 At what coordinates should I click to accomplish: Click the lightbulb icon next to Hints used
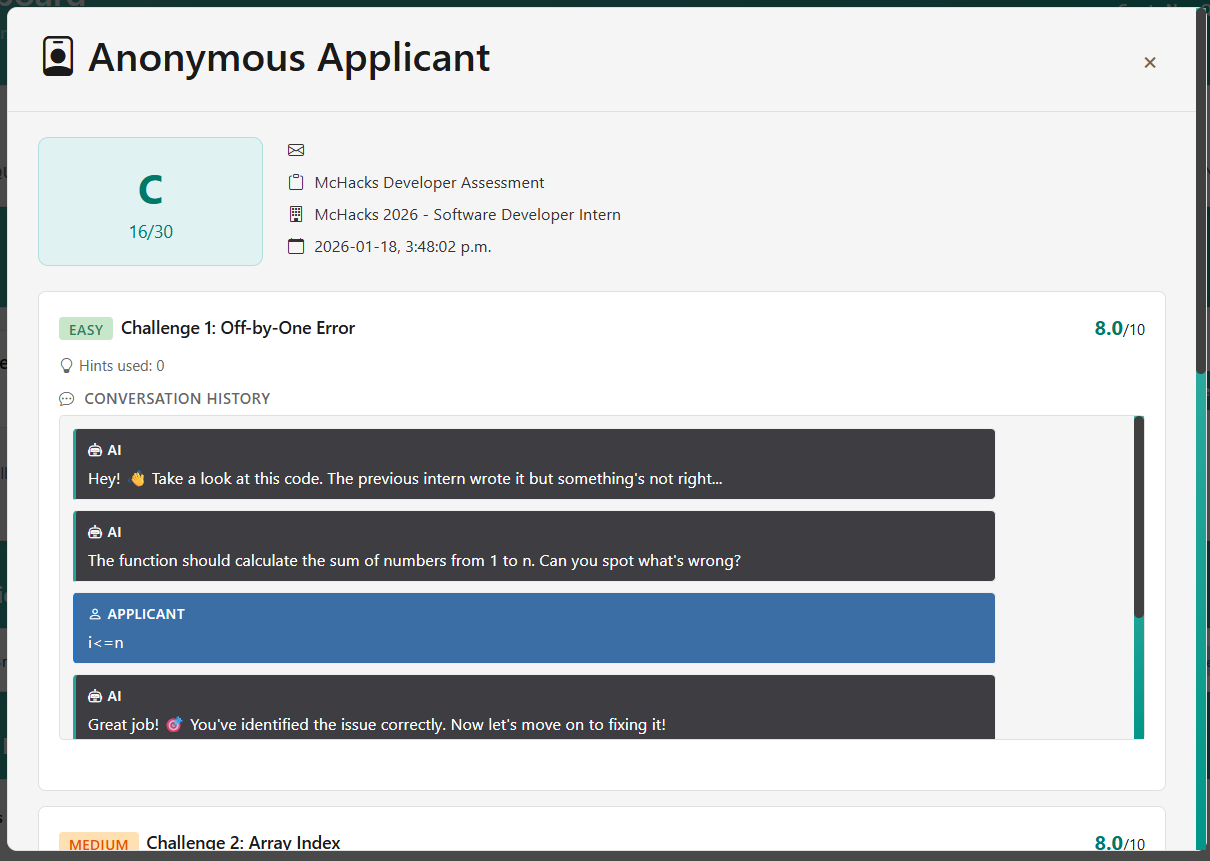[67, 366]
